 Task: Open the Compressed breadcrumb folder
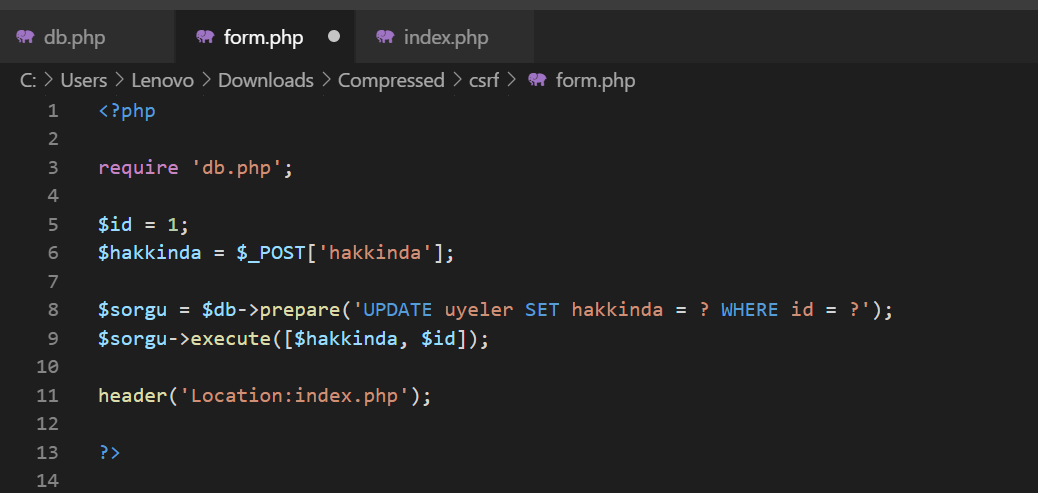tap(391, 81)
